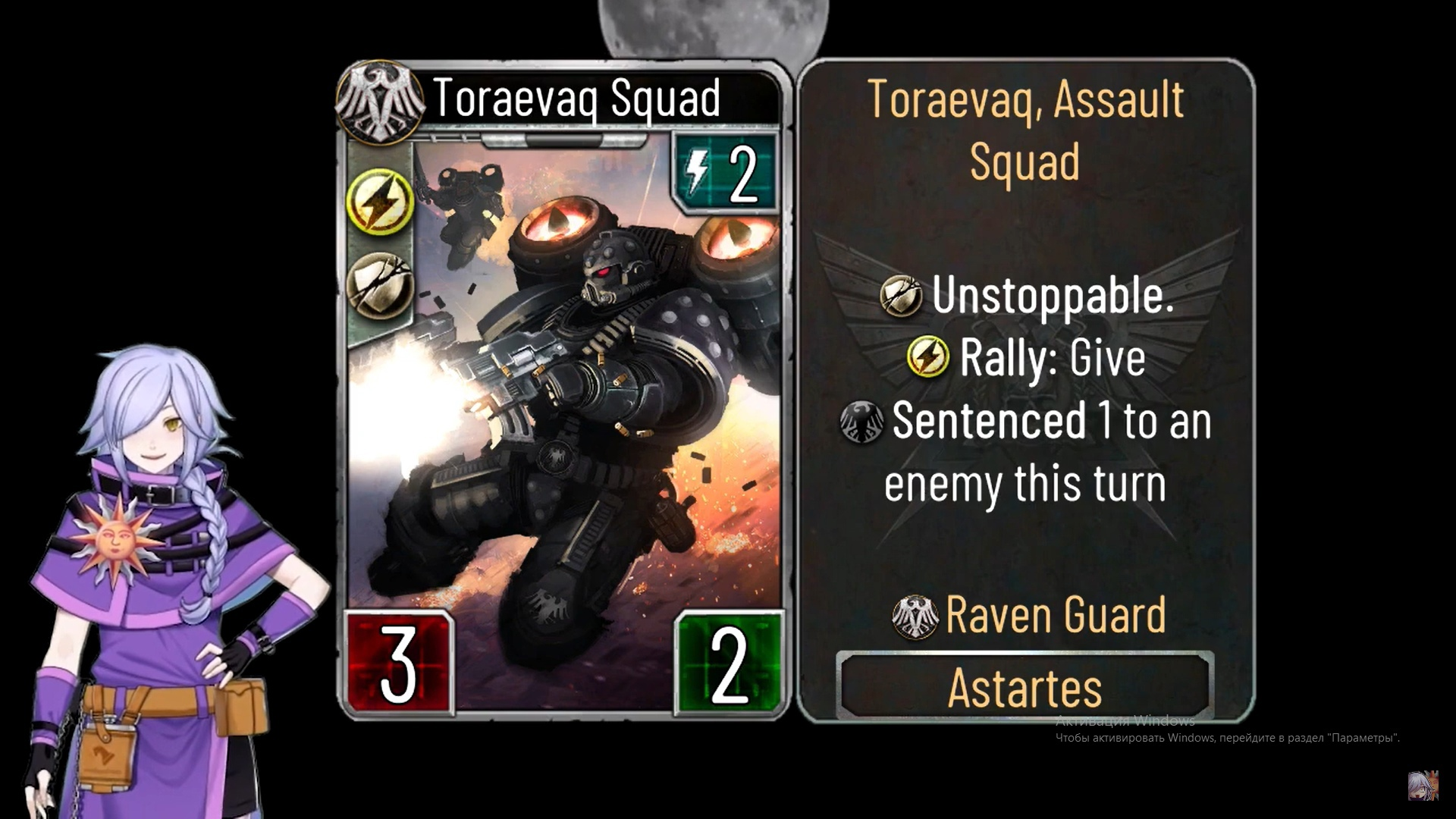Image resolution: width=1456 pixels, height=819 pixels.
Task: Click the Toraevaq, Assault Squad heading
Action: pos(1025,130)
